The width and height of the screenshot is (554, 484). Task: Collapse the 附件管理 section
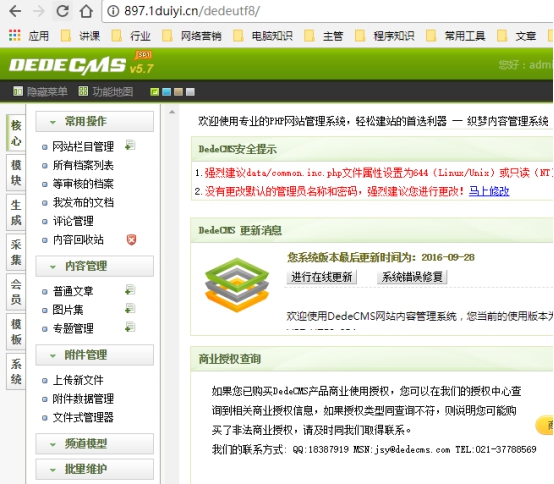(94, 355)
